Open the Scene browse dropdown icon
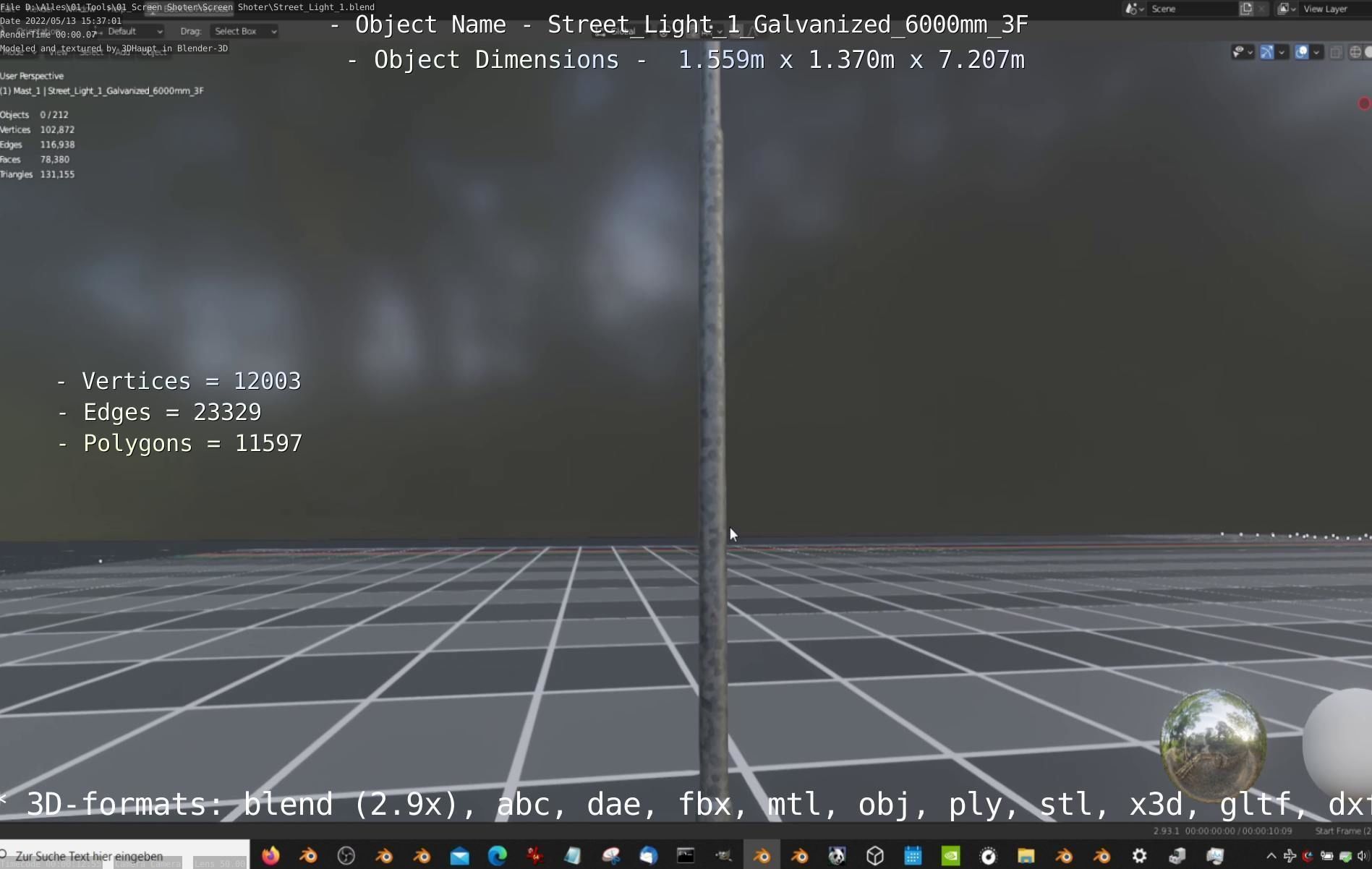 [x=1133, y=9]
